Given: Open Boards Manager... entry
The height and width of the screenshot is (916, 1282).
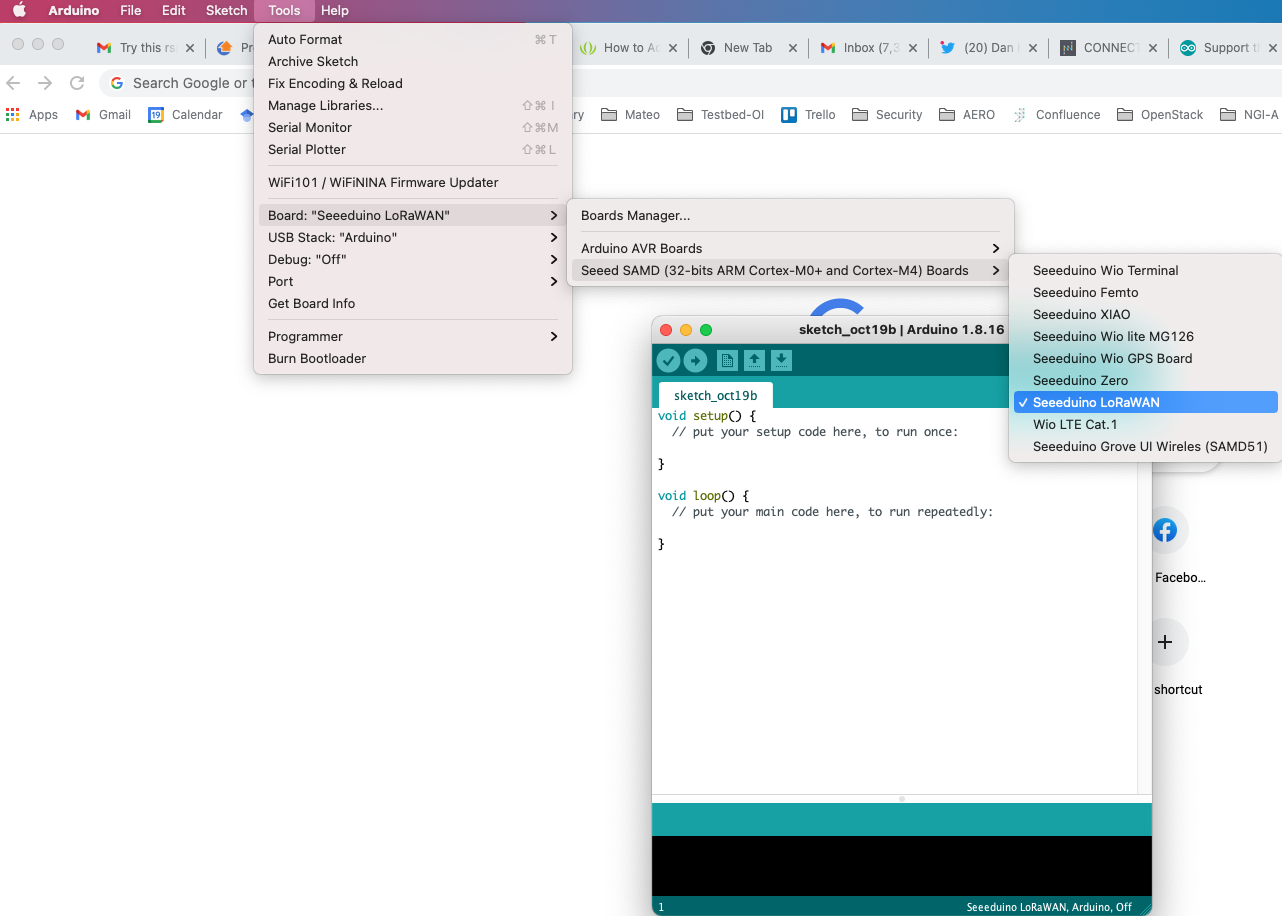Looking at the screenshot, I should pyautogui.click(x=635, y=215).
